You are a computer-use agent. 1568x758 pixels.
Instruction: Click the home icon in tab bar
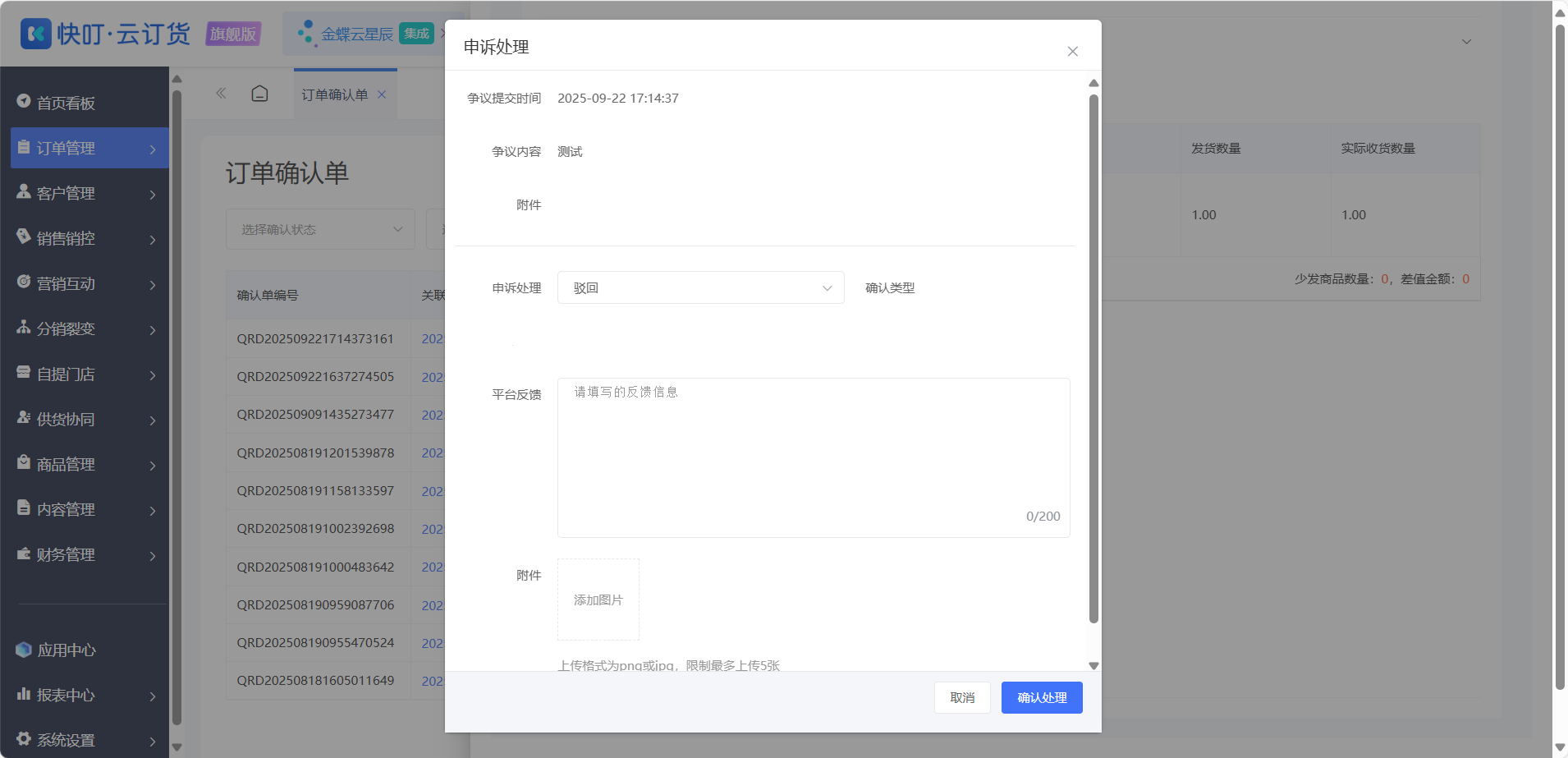click(x=259, y=94)
